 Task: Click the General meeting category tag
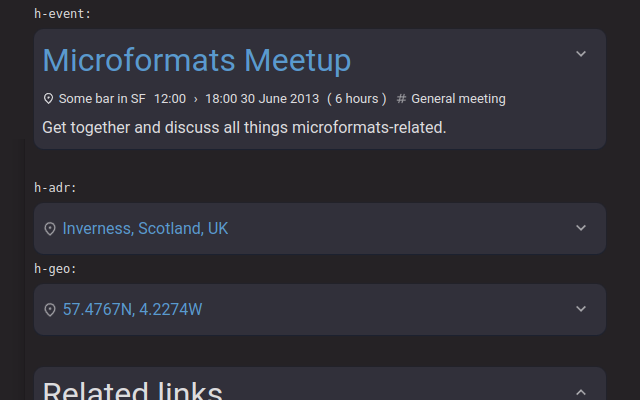point(458,99)
